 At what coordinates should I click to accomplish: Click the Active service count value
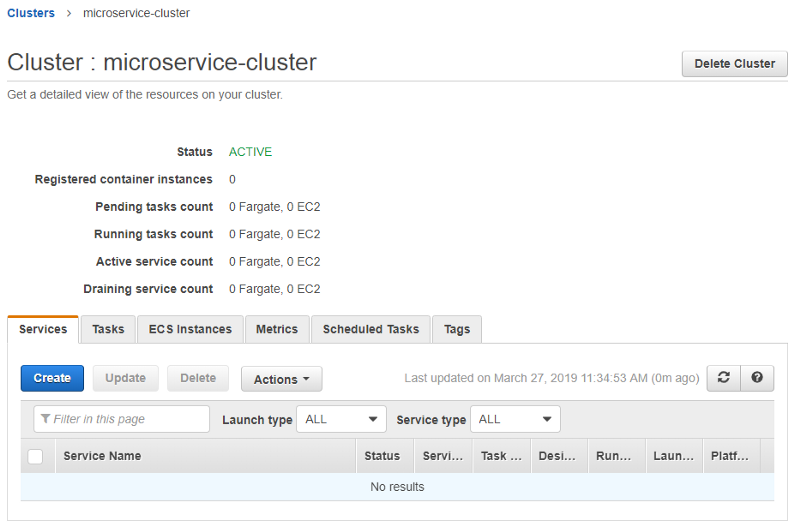pos(274,262)
